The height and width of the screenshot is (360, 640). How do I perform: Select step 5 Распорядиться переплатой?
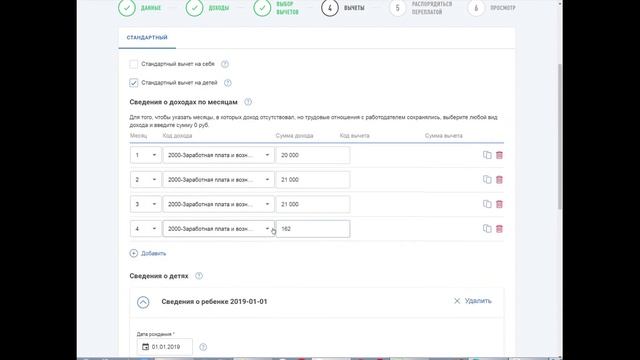pos(398,8)
